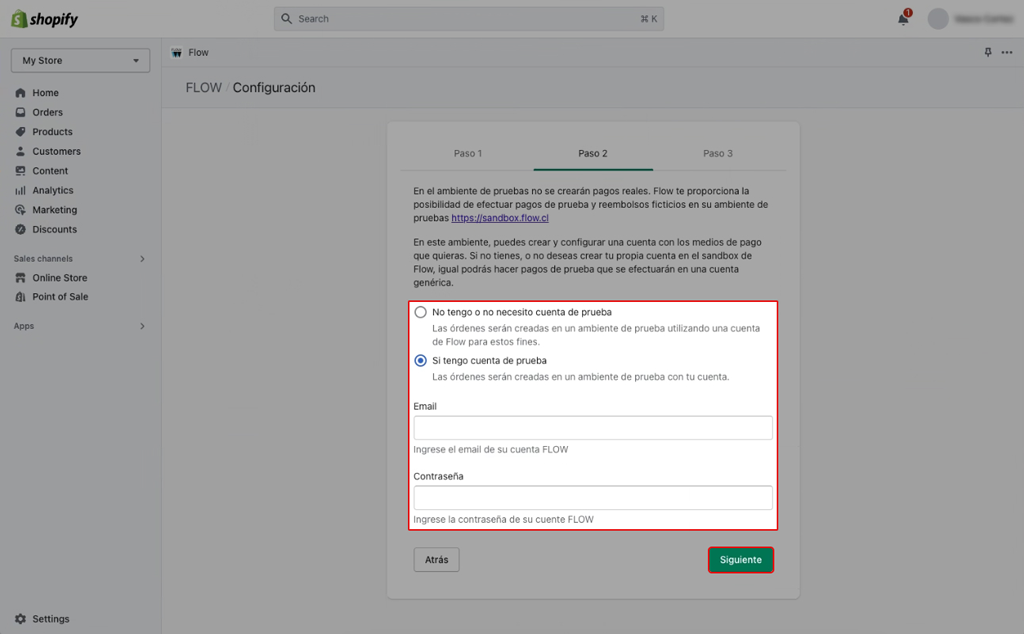Switch to the Paso 3 tab
Viewport: 1024px width, 634px height.
(718, 153)
